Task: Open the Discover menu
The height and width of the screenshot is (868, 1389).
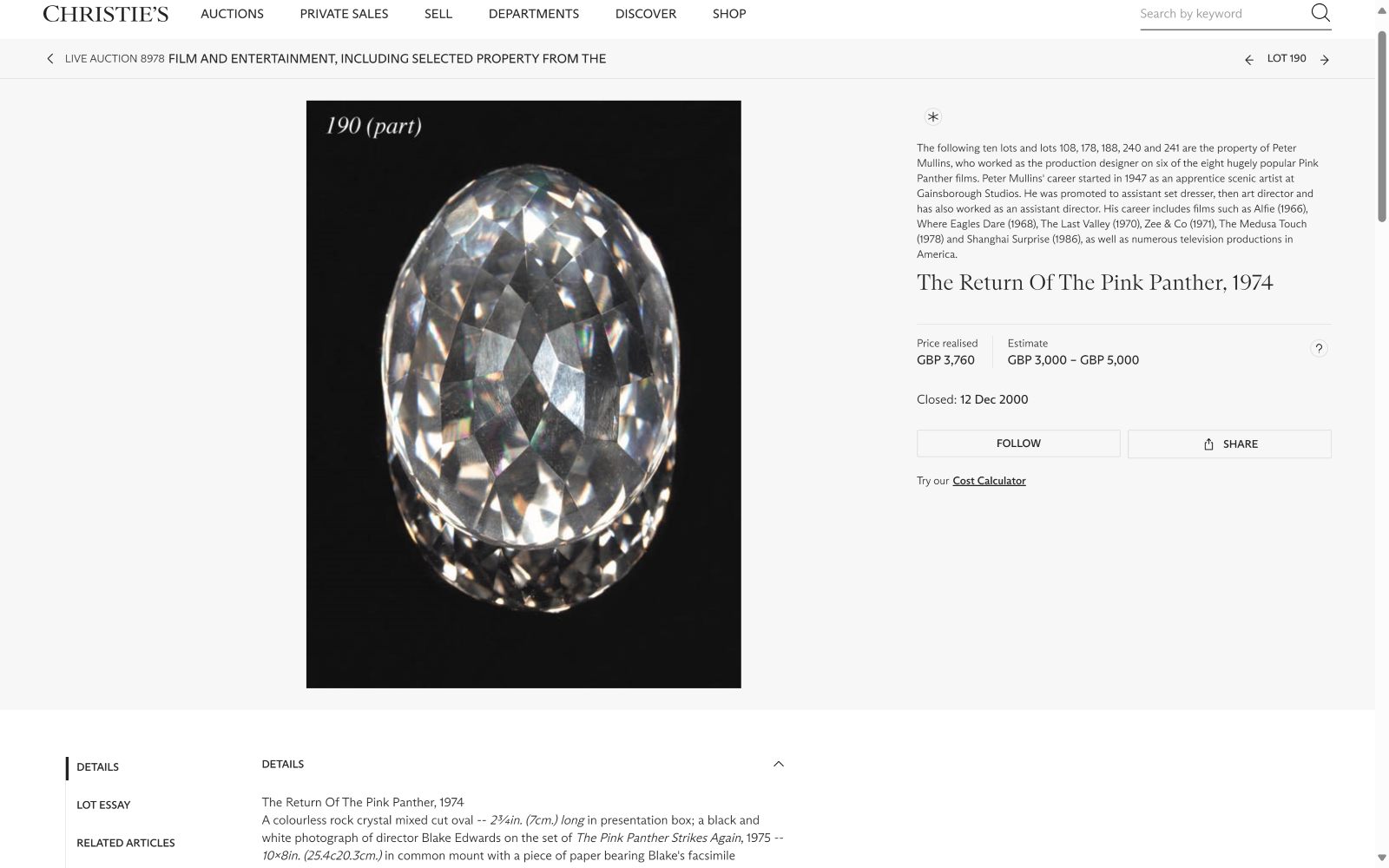Action: tap(646, 14)
